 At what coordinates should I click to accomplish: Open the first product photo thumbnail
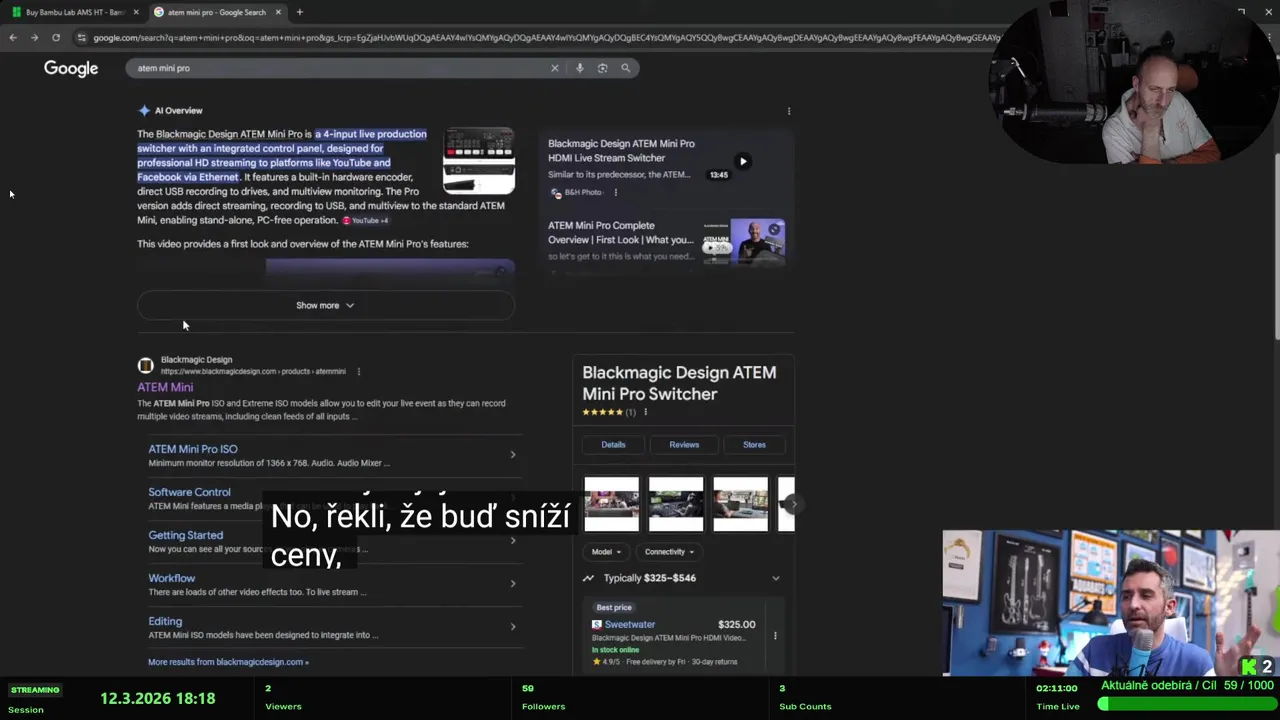tap(611, 504)
